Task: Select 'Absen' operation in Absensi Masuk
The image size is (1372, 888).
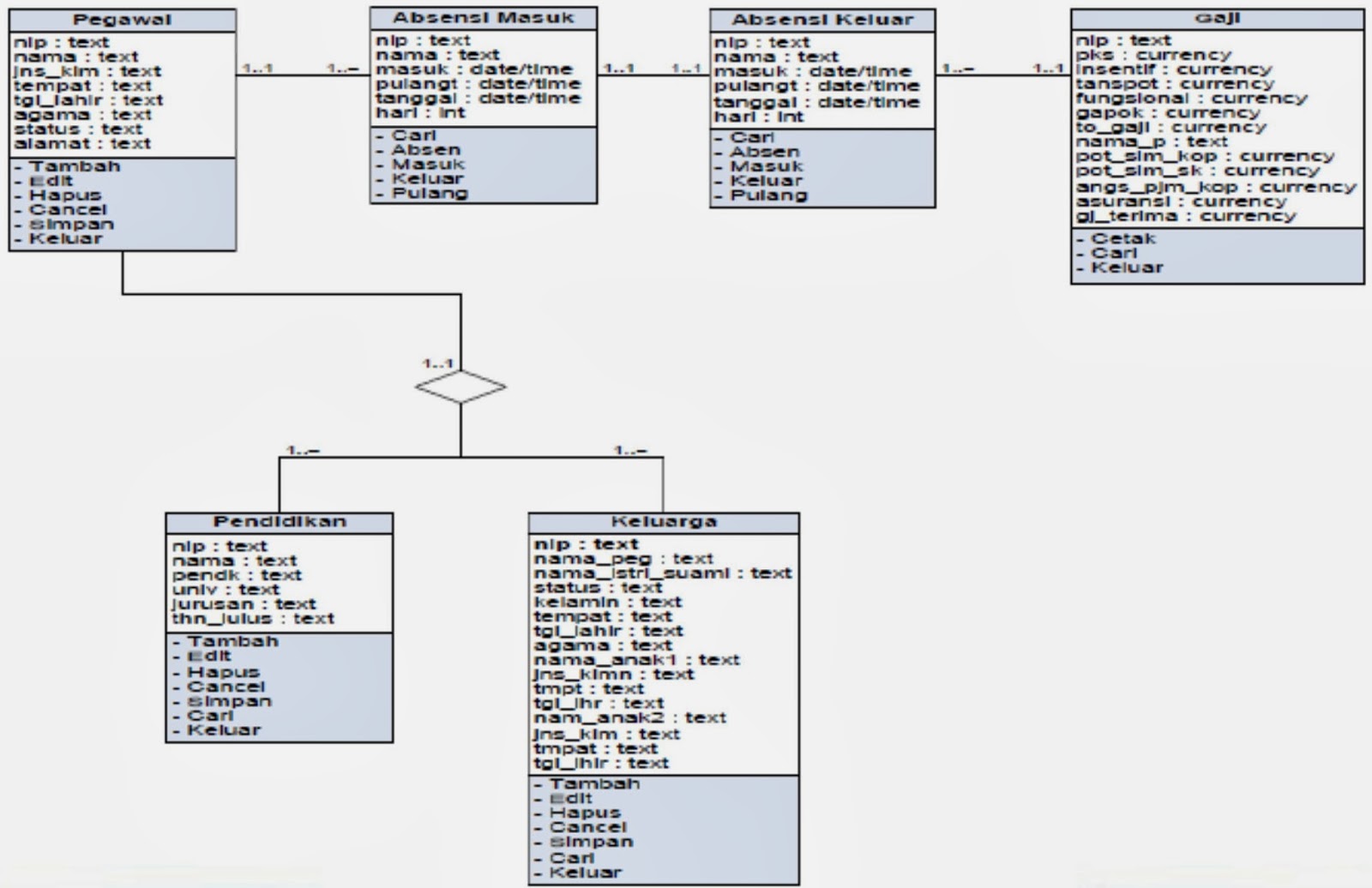Action: click(x=418, y=150)
